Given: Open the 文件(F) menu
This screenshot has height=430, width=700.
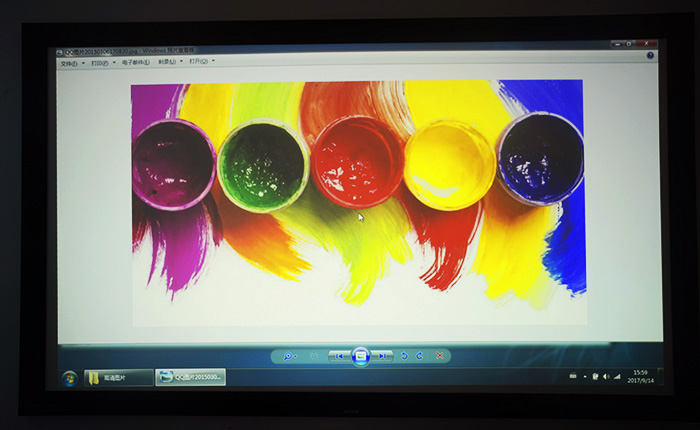Looking at the screenshot, I should (x=70, y=62).
